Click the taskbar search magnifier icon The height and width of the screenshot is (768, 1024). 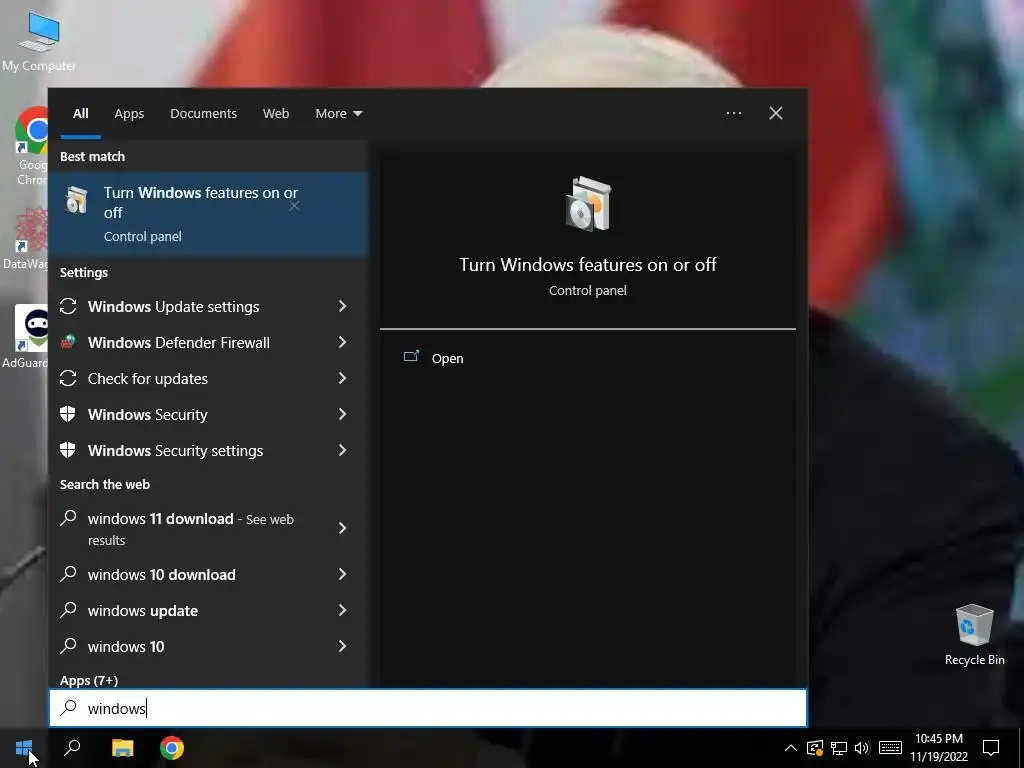point(72,748)
